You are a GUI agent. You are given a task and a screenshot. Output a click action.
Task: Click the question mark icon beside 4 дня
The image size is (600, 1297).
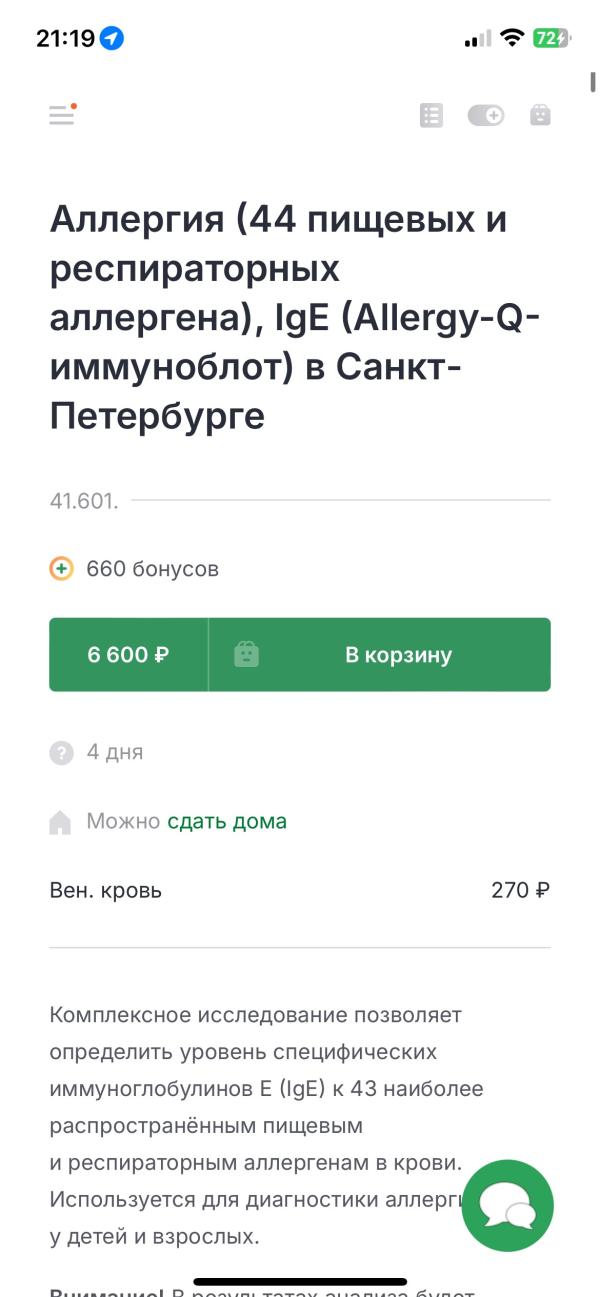click(62, 752)
